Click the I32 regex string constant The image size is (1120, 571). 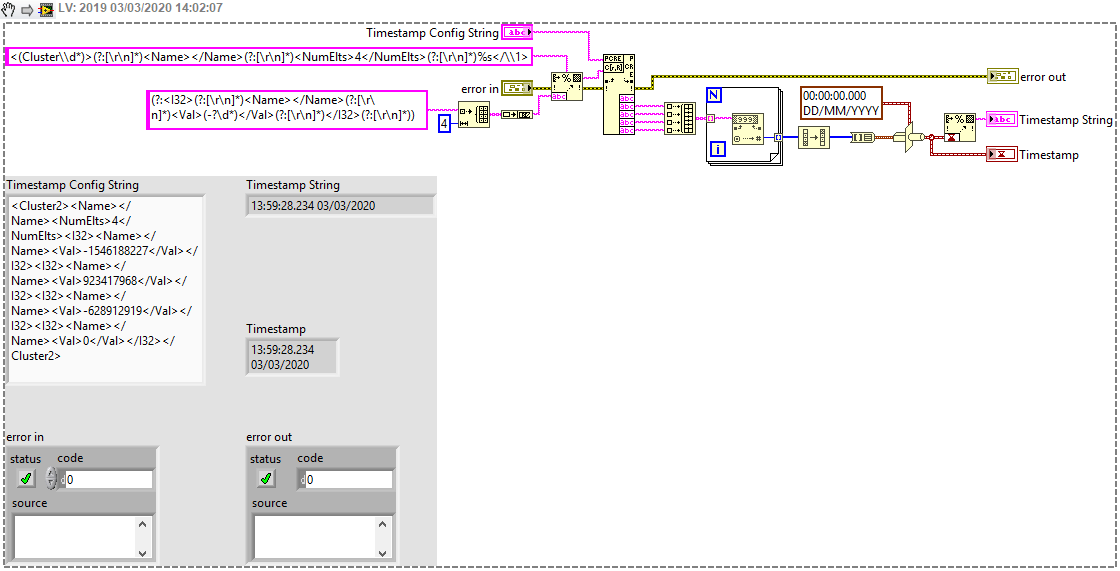[x=286, y=109]
